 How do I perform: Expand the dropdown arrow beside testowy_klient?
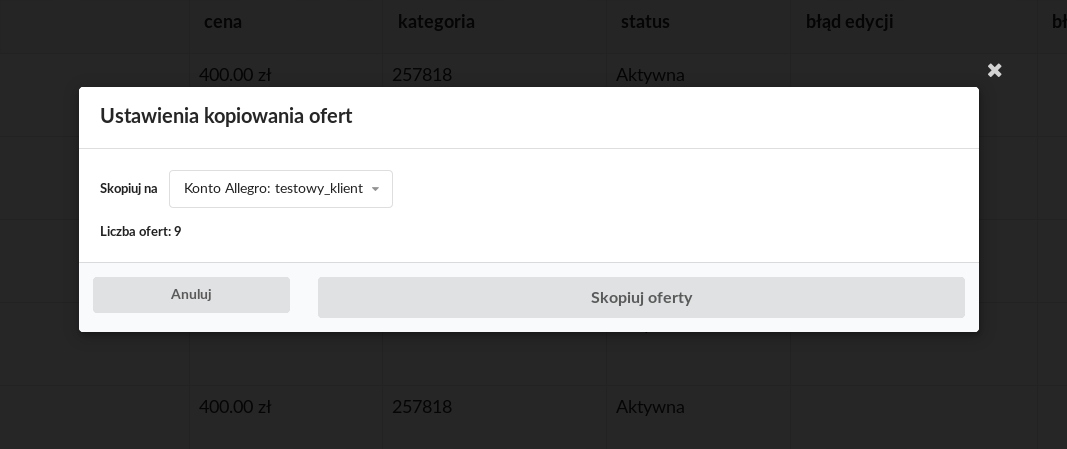(x=375, y=189)
